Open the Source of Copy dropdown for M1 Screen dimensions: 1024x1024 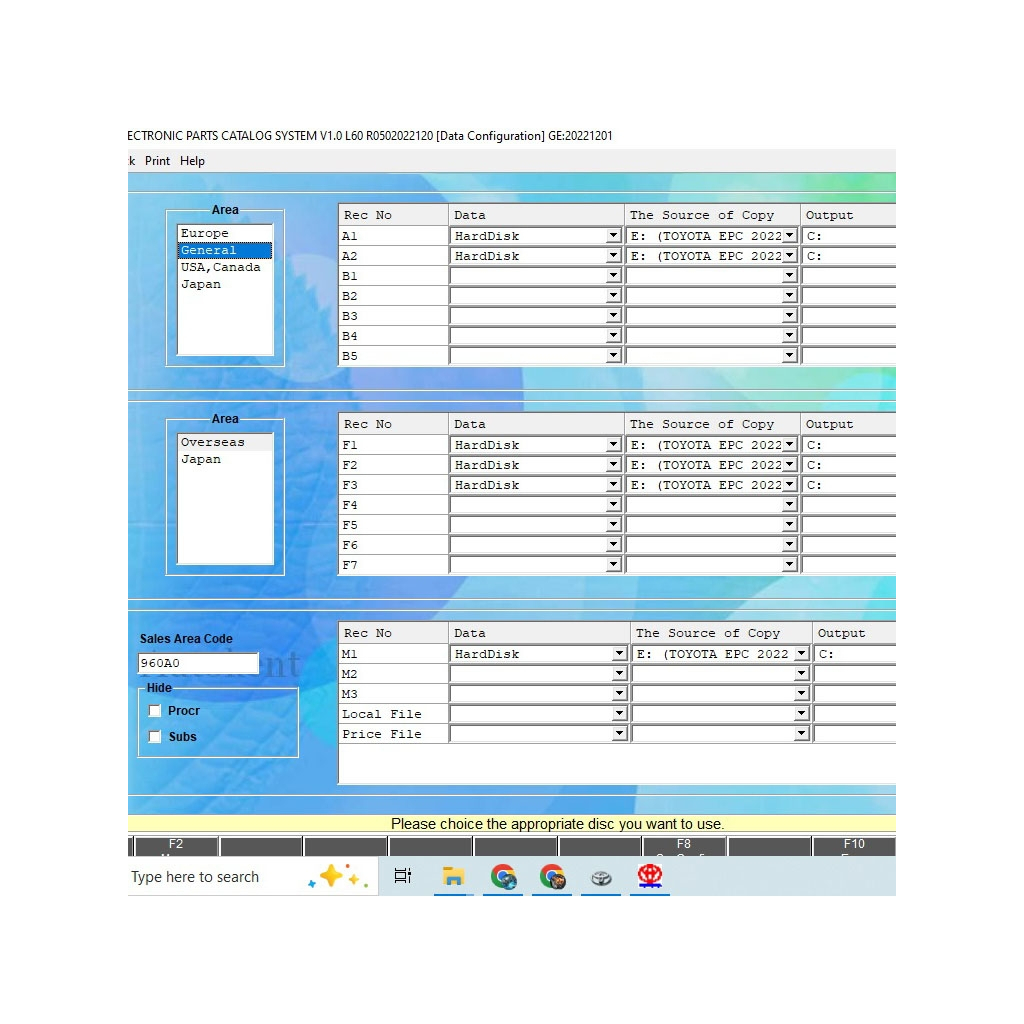(x=801, y=654)
